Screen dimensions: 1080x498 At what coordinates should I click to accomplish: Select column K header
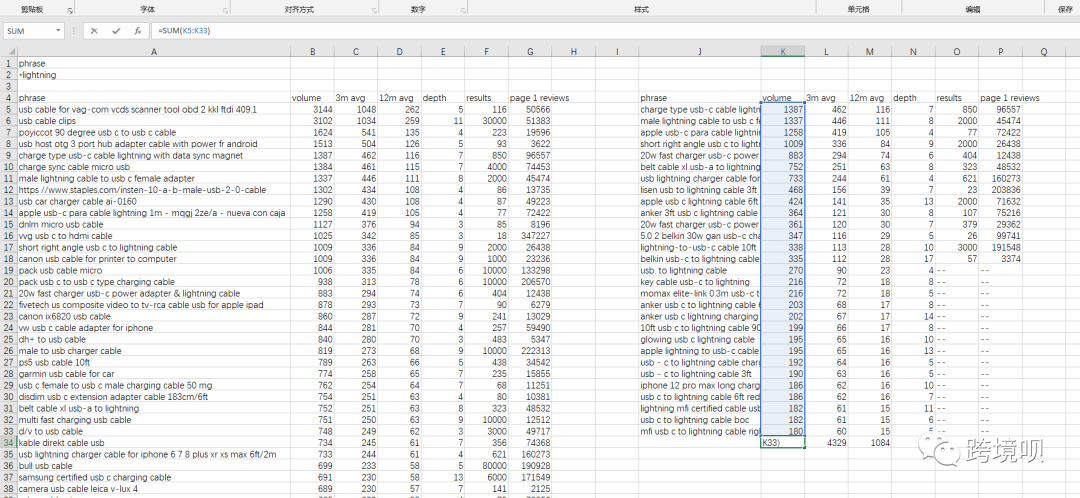pos(782,52)
